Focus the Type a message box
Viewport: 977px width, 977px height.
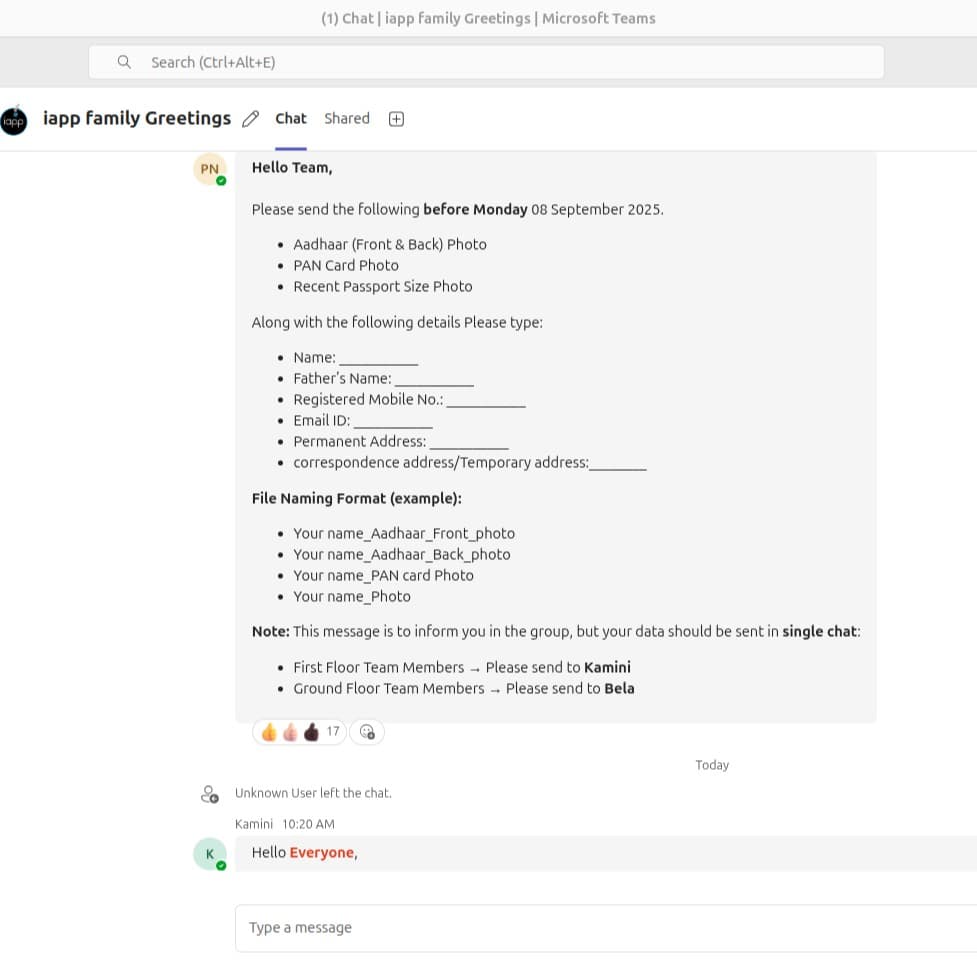click(x=606, y=928)
